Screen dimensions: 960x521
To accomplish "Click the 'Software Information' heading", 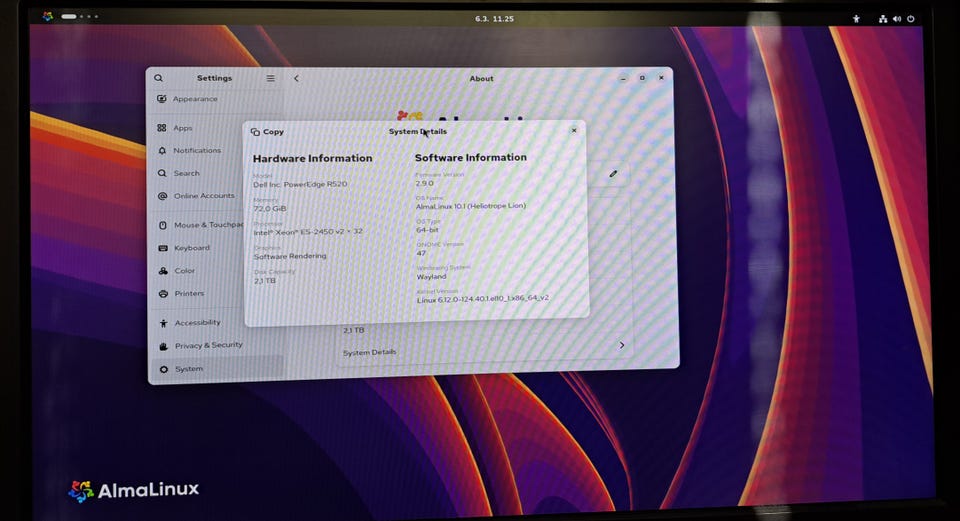I will [x=471, y=158].
